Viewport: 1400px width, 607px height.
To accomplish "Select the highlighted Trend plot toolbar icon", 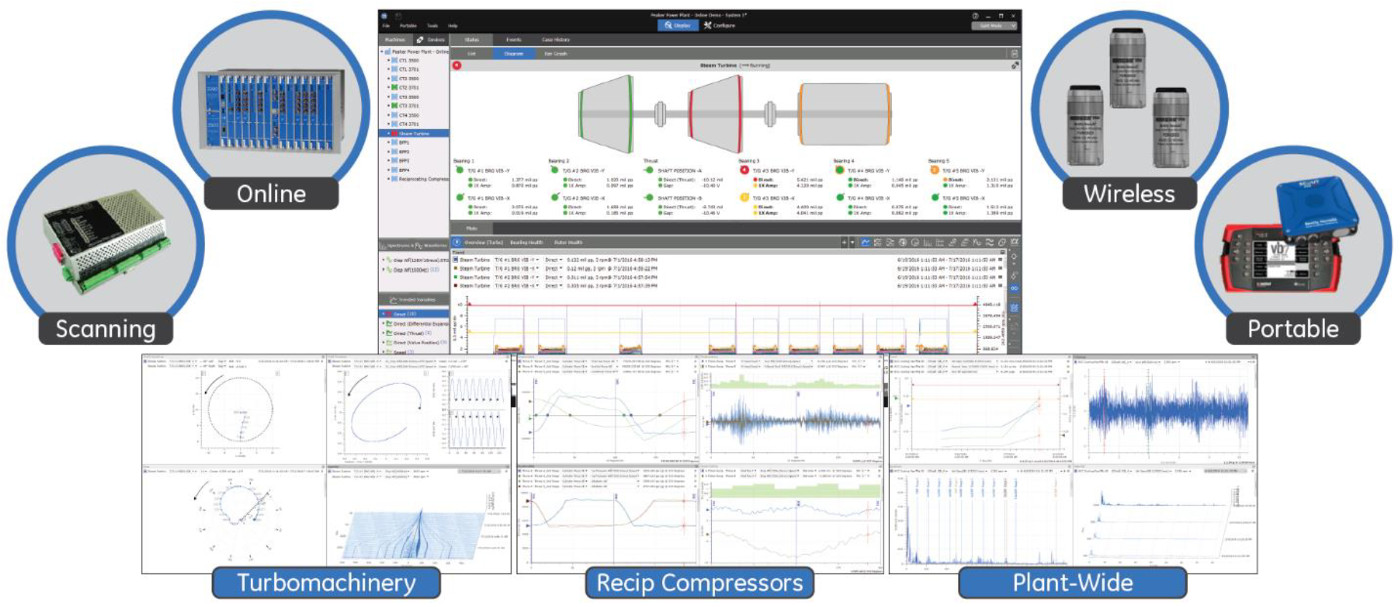I will (x=865, y=242).
